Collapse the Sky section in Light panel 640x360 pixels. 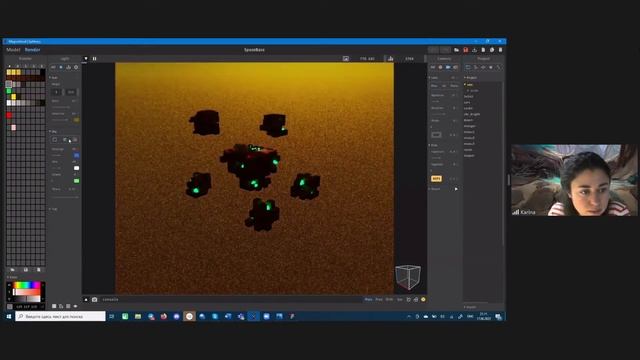(53, 132)
